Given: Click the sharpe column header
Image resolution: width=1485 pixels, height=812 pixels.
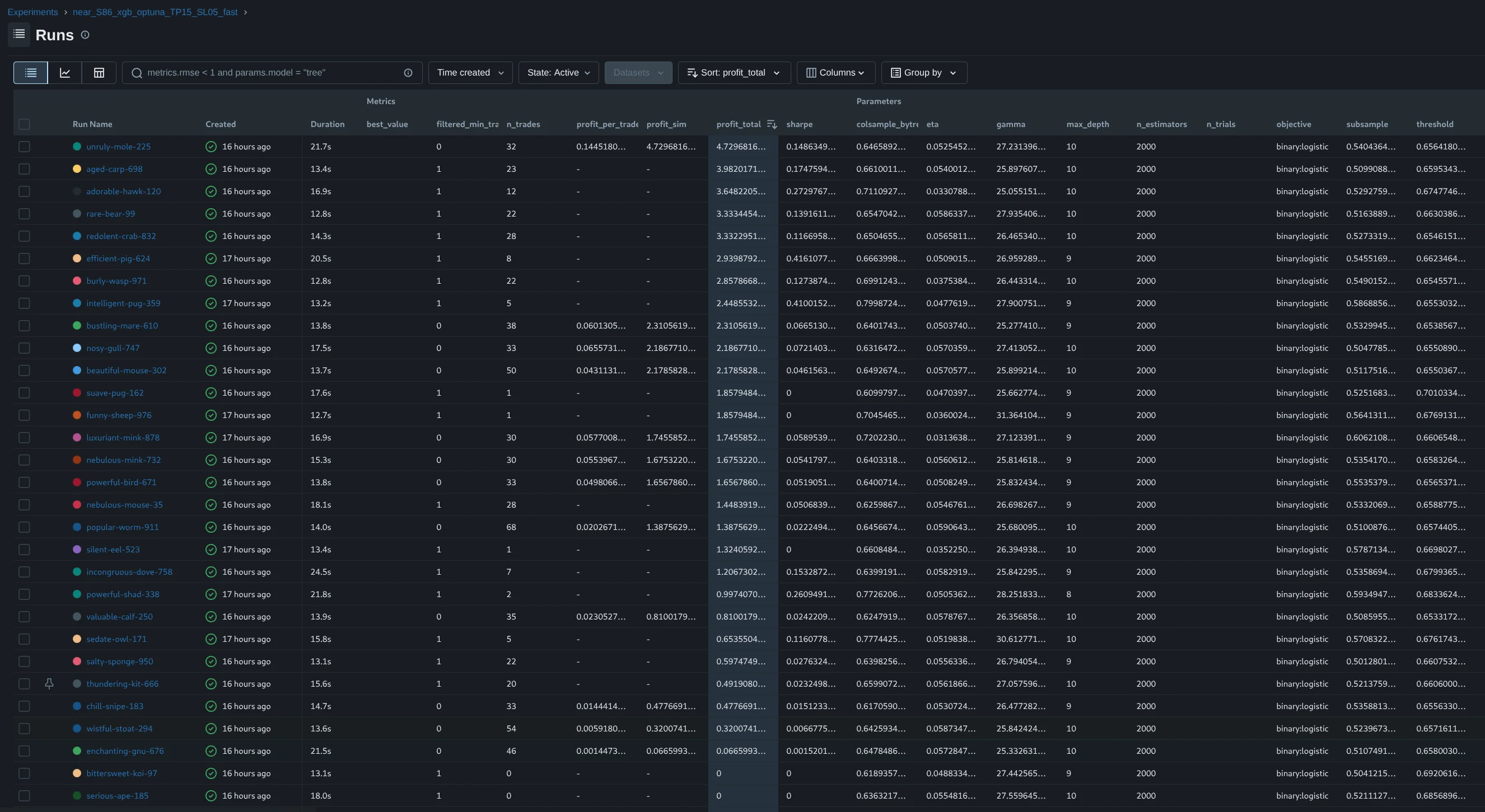Looking at the screenshot, I should 800,124.
